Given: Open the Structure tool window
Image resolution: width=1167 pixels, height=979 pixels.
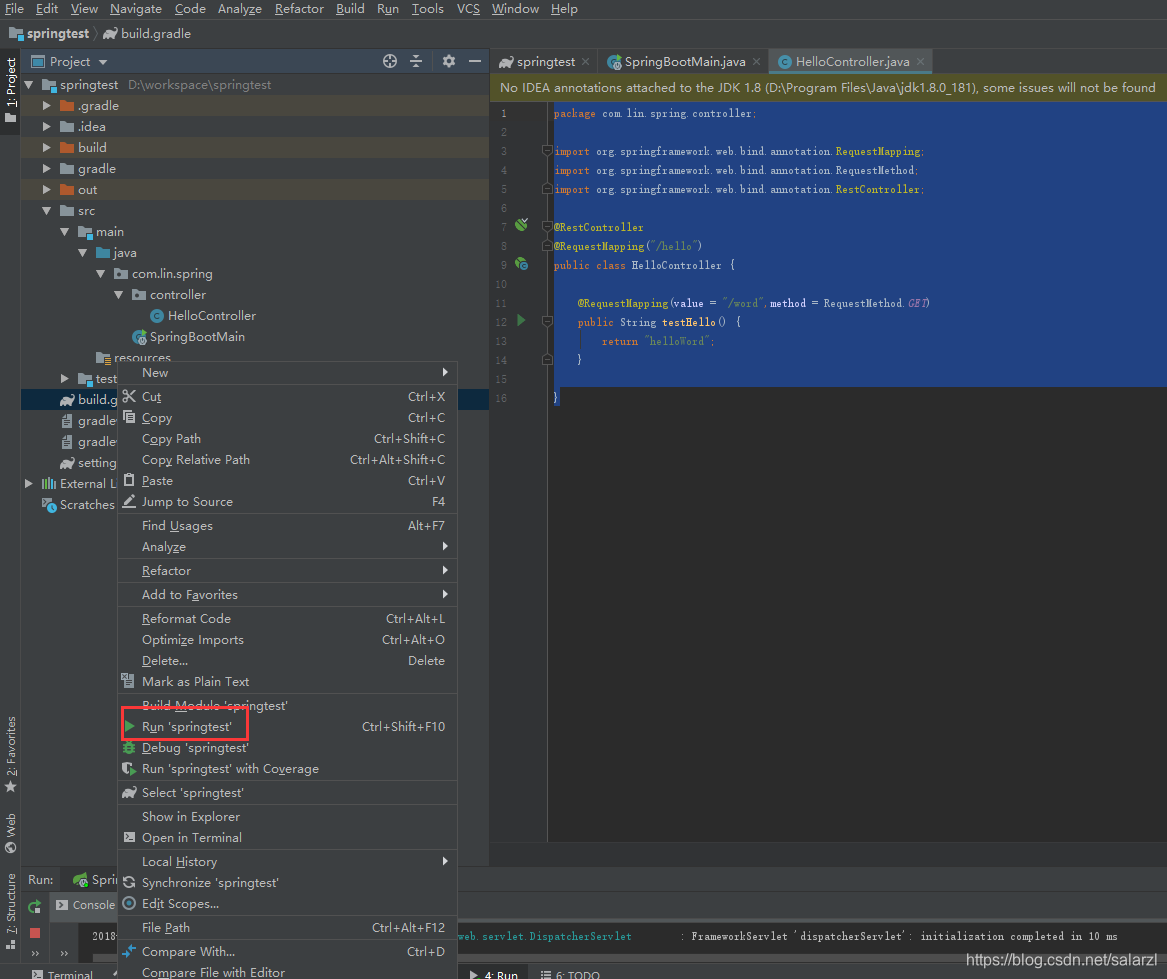Looking at the screenshot, I should [x=11, y=903].
